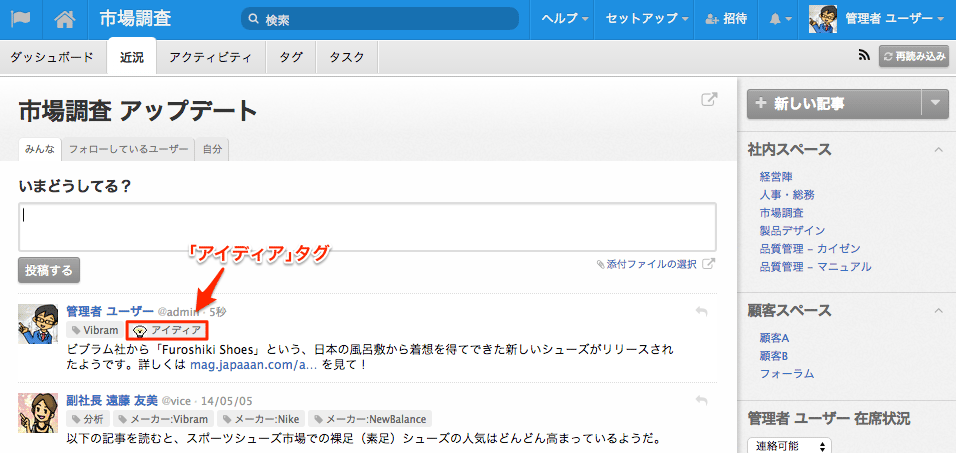
Task: Click the RSS feed icon
Action: [863, 56]
